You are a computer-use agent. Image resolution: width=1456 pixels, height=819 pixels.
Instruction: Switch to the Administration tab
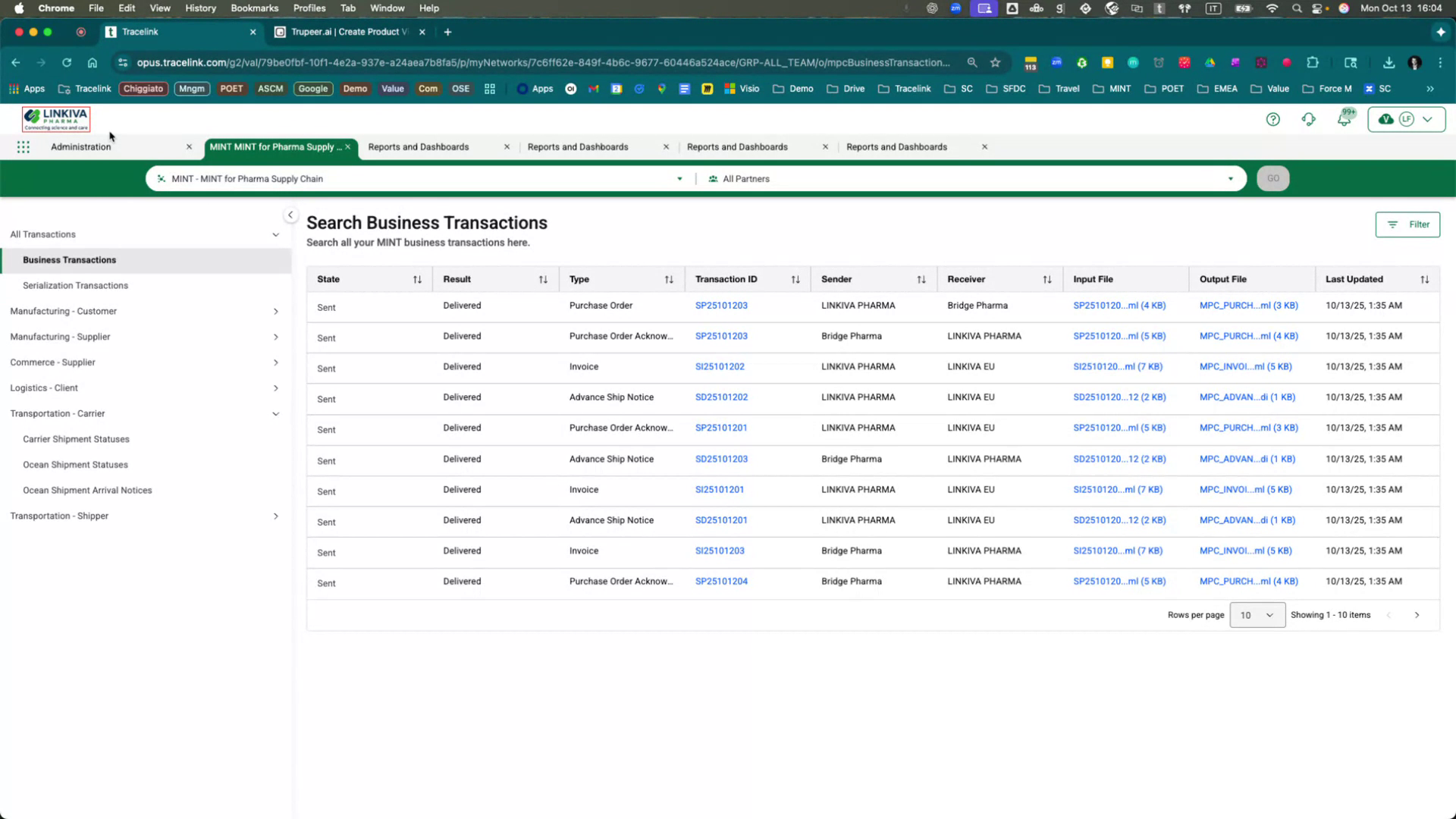(x=80, y=146)
